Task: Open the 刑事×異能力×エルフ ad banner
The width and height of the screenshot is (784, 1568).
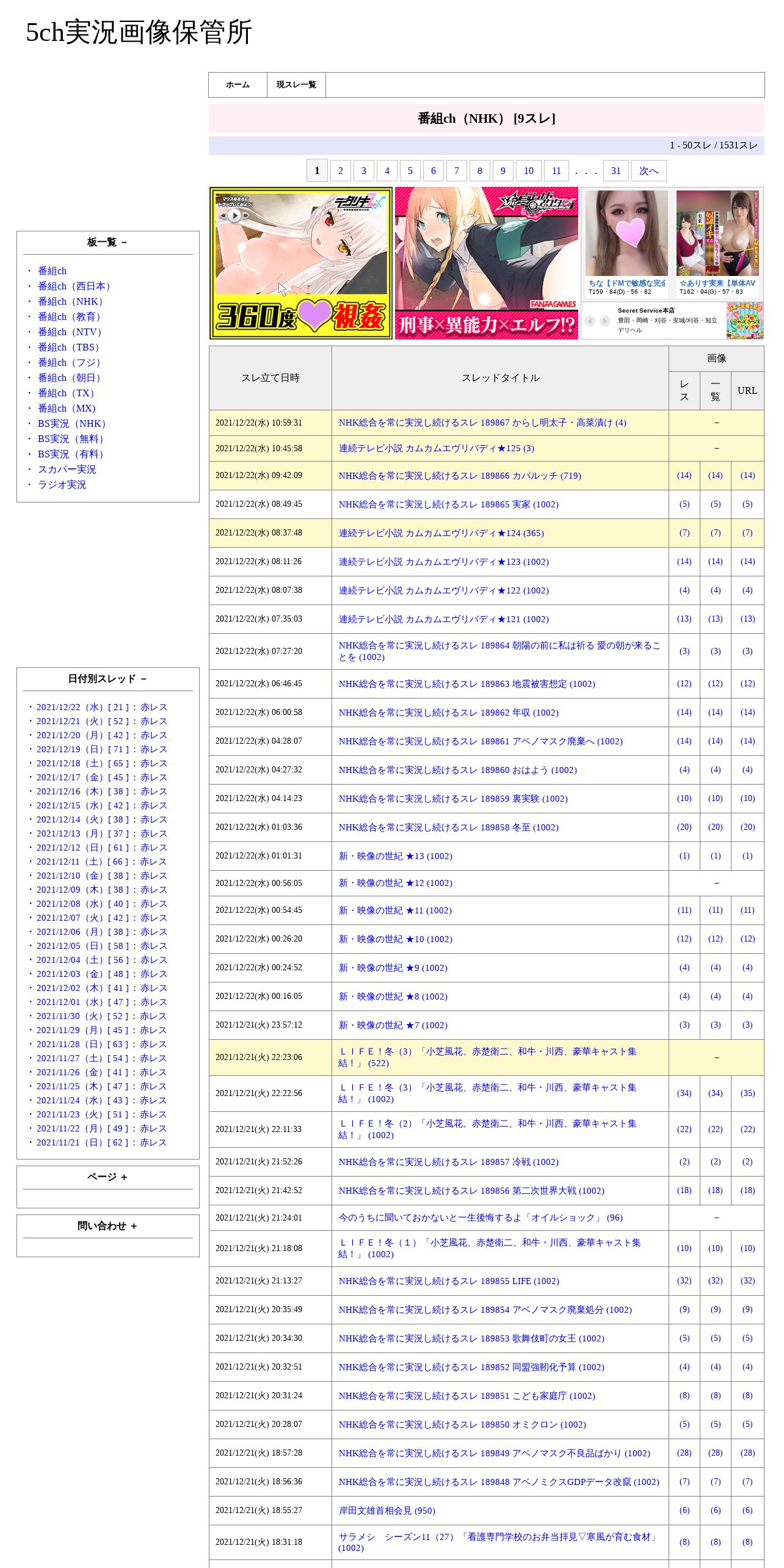Action: (487, 263)
